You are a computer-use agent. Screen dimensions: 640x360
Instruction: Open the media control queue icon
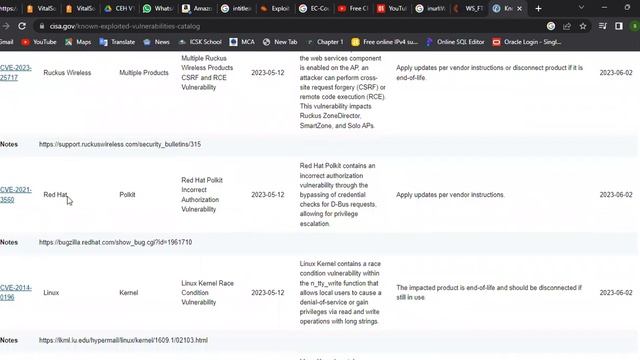tap(602, 26)
